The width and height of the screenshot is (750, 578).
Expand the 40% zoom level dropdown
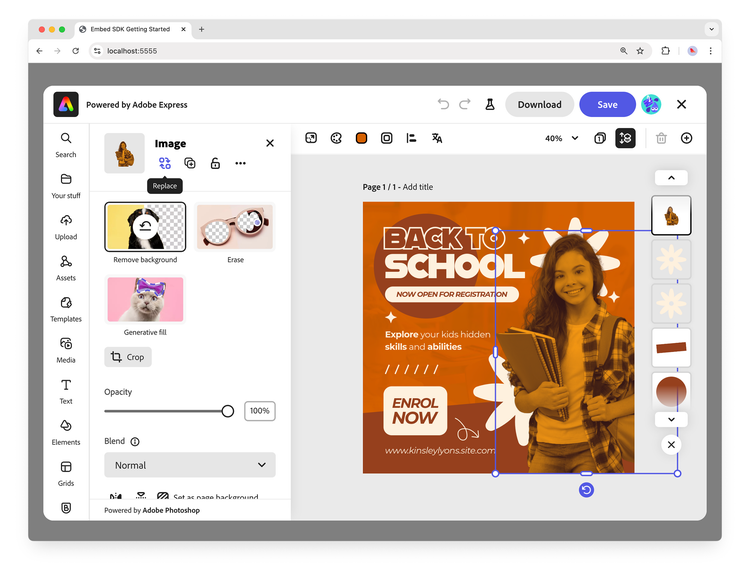point(561,138)
